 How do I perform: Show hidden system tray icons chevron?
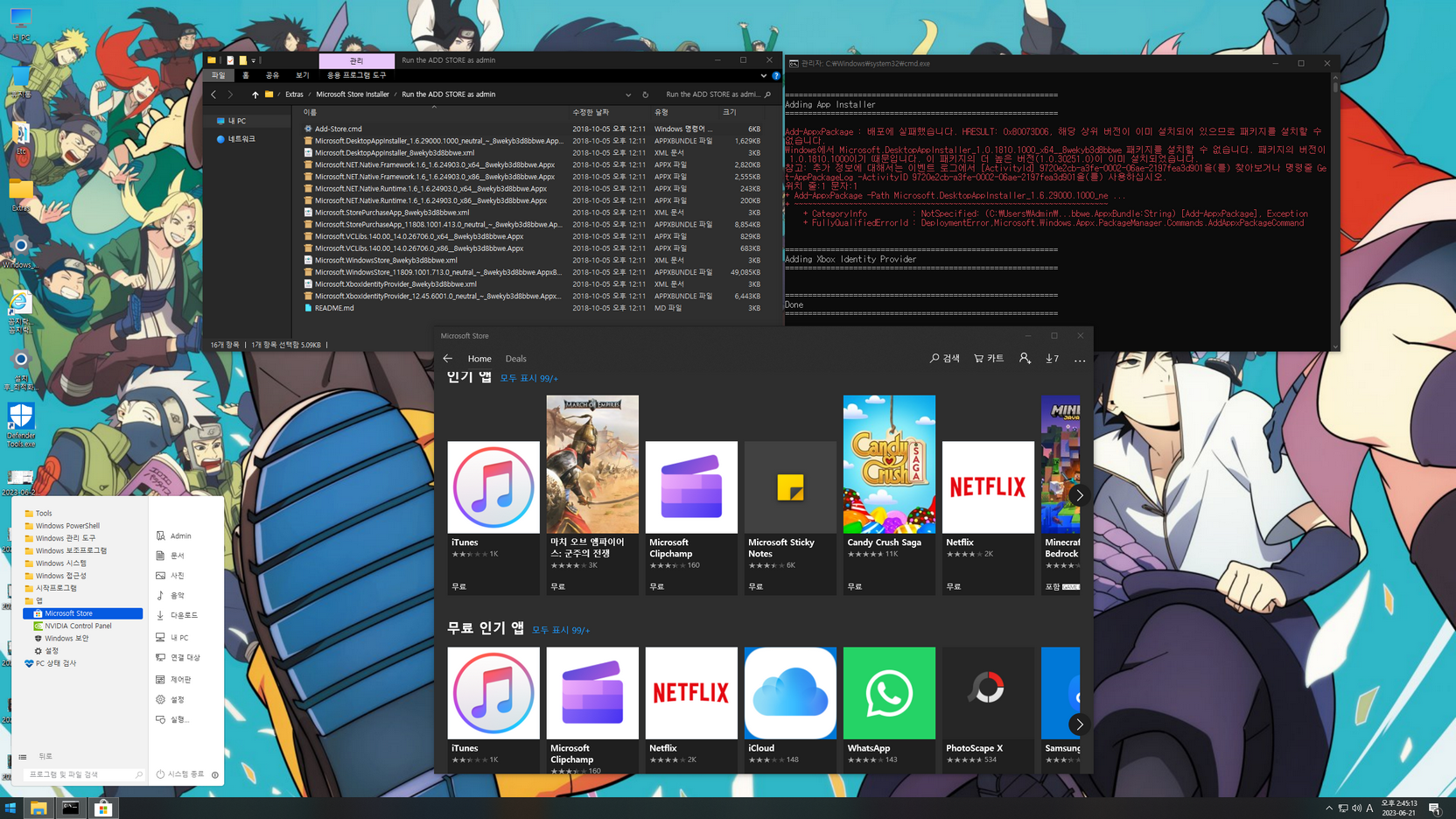(x=1329, y=808)
